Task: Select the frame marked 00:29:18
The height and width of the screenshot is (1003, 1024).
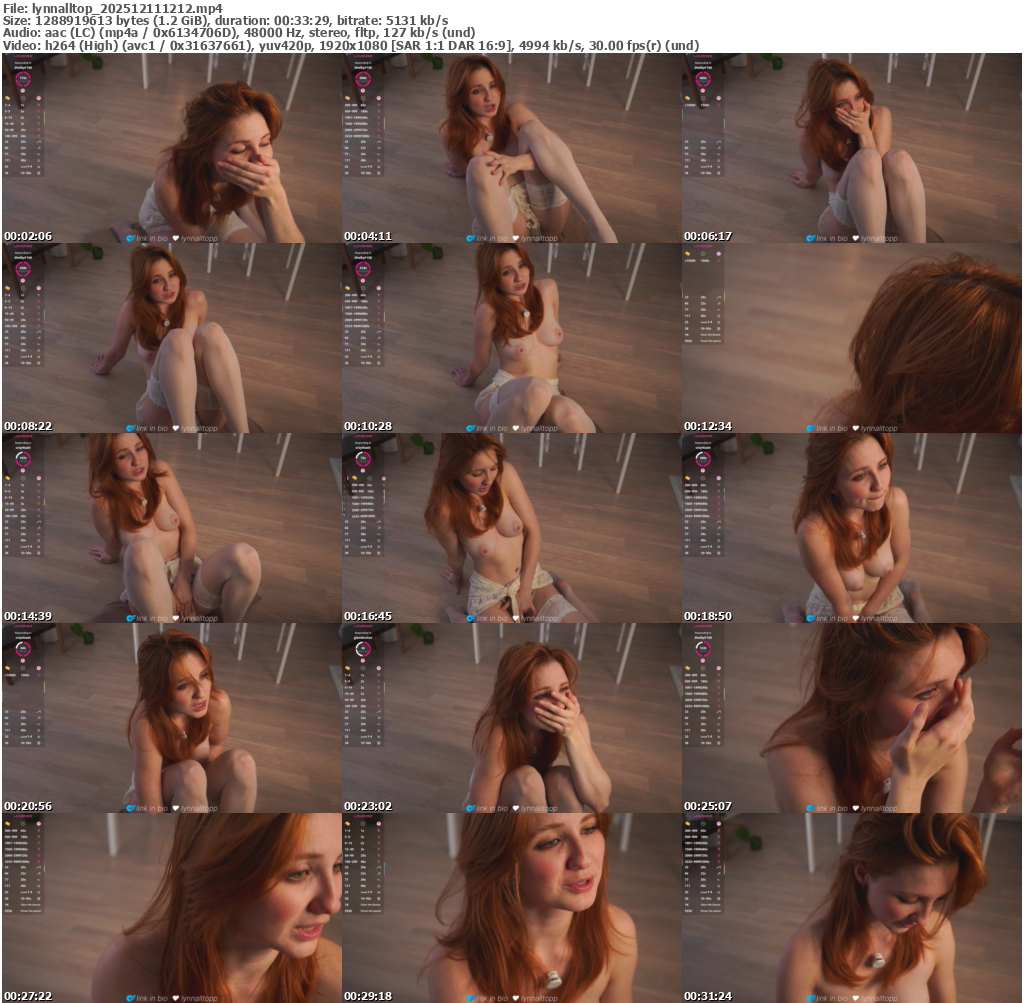Action: coord(511,908)
